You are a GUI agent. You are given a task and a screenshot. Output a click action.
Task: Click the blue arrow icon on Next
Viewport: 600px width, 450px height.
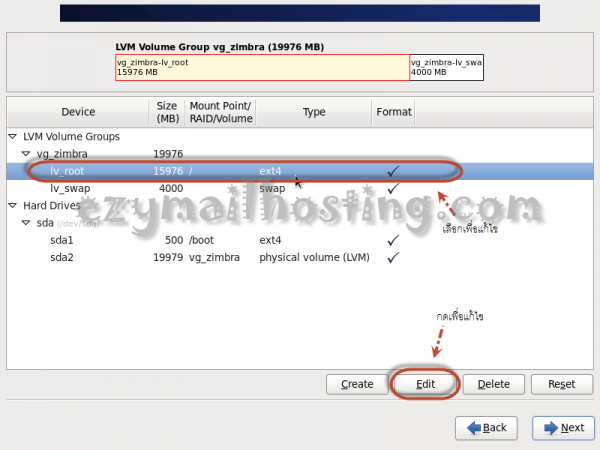551,428
